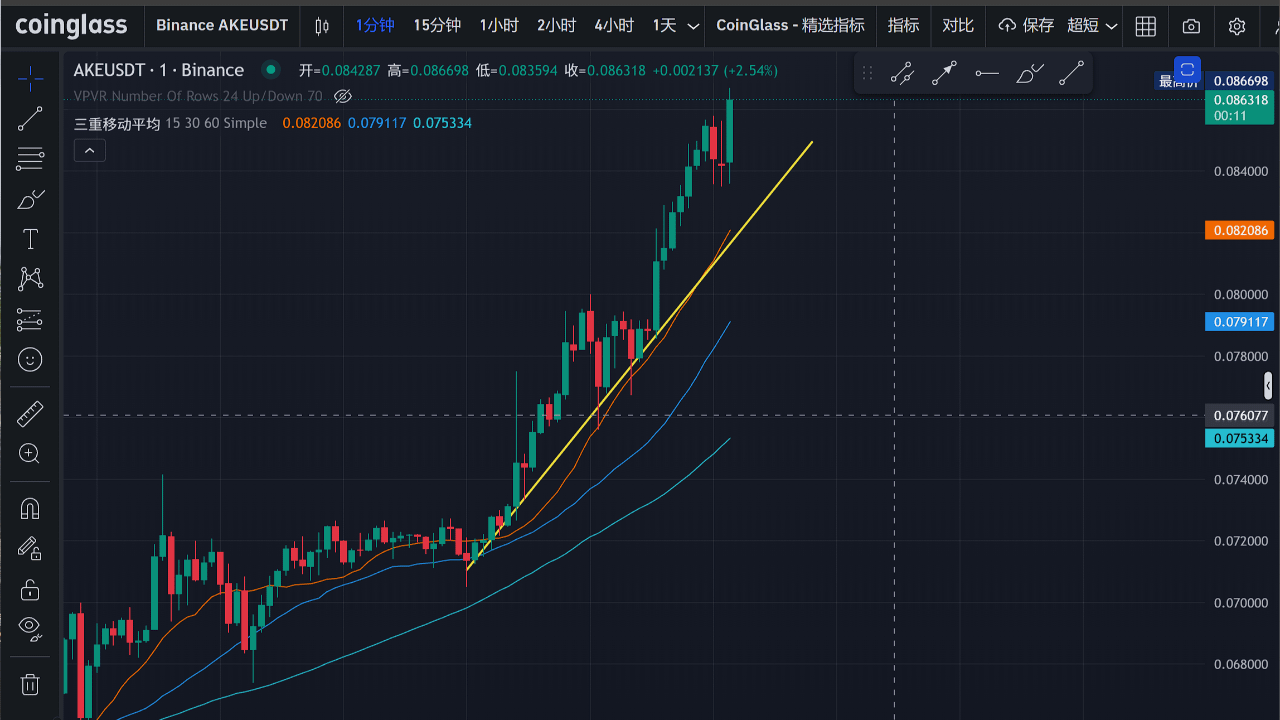Screen dimensions: 1280x720
Task: Open the layout grid selector
Action: (1146, 26)
